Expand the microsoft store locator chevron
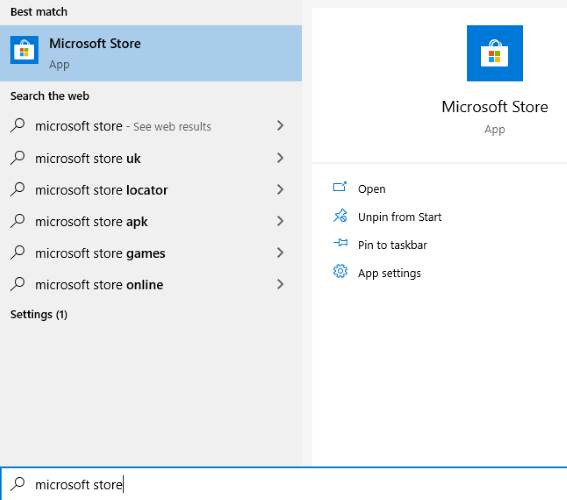The width and height of the screenshot is (567, 500). pos(280,189)
